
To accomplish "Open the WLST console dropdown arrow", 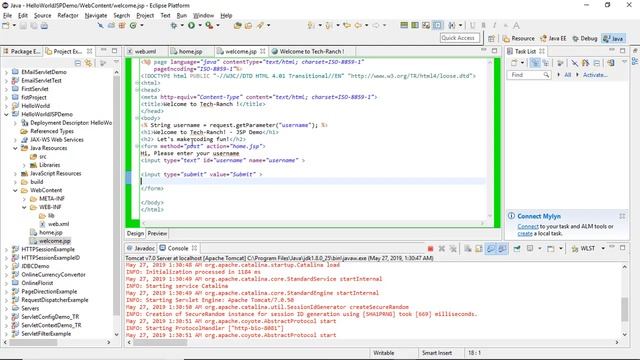I will pyautogui.click(x=602, y=248).
